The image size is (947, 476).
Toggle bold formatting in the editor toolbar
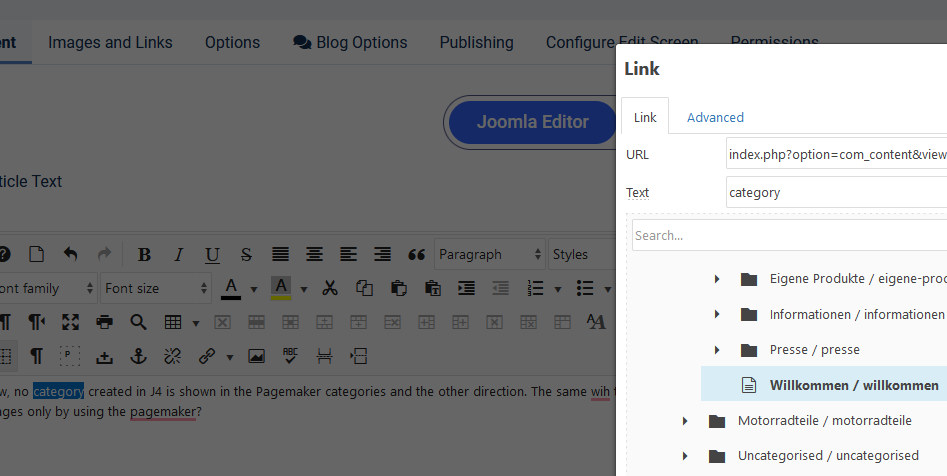[144, 255]
